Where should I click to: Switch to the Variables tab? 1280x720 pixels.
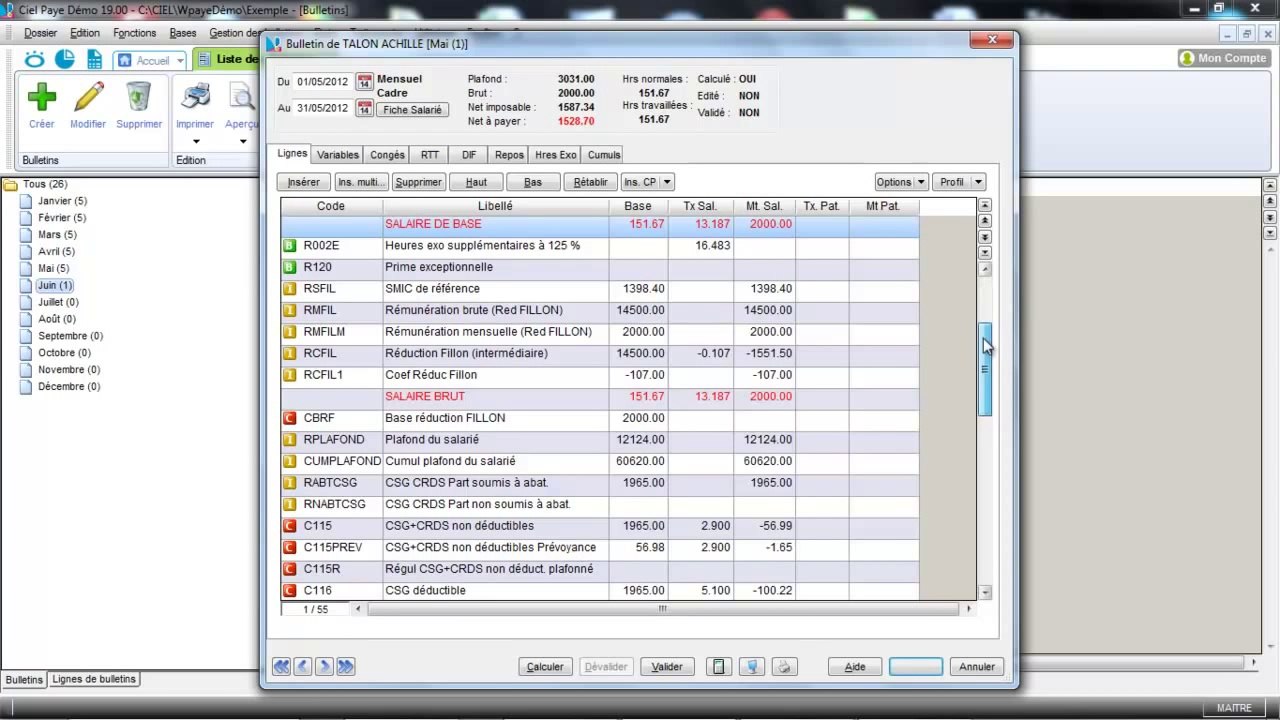tap(337, 155)
